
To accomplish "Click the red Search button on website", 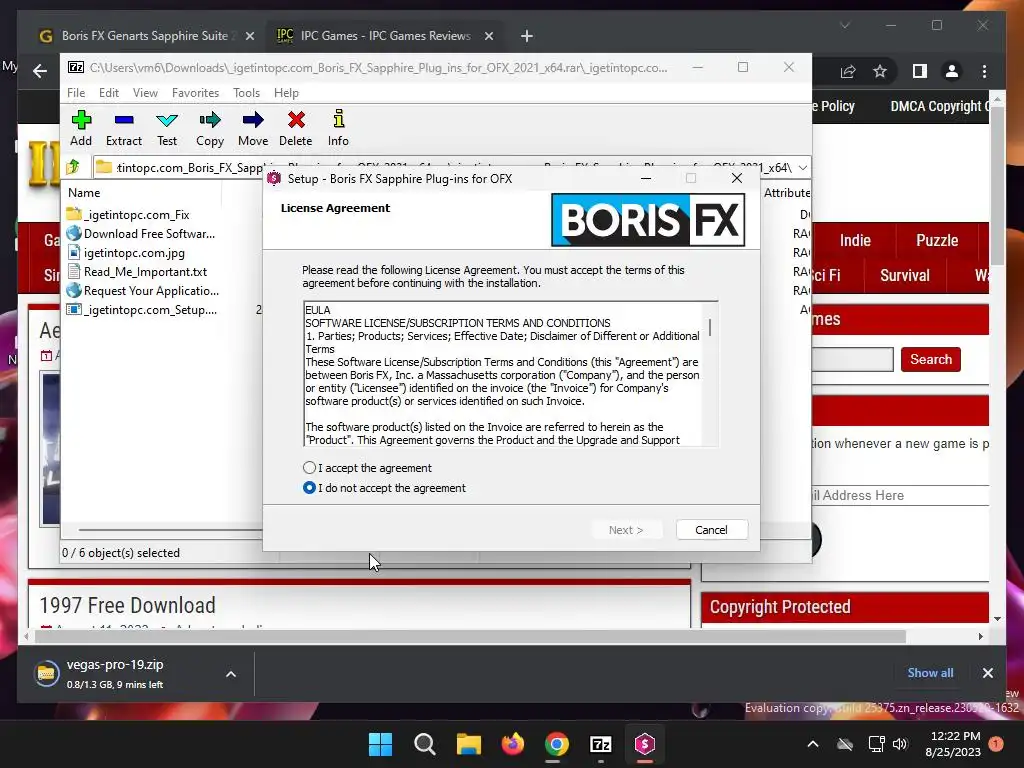I will (931, 359).
